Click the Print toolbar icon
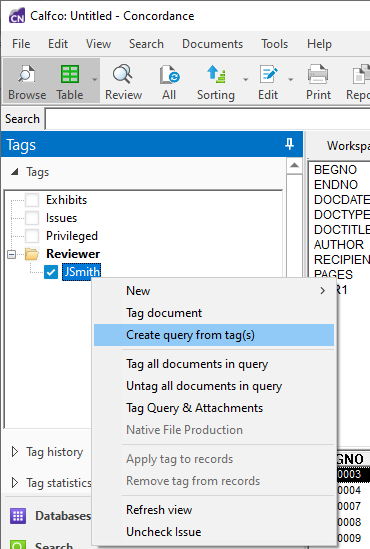 click(x=318, y=82)
